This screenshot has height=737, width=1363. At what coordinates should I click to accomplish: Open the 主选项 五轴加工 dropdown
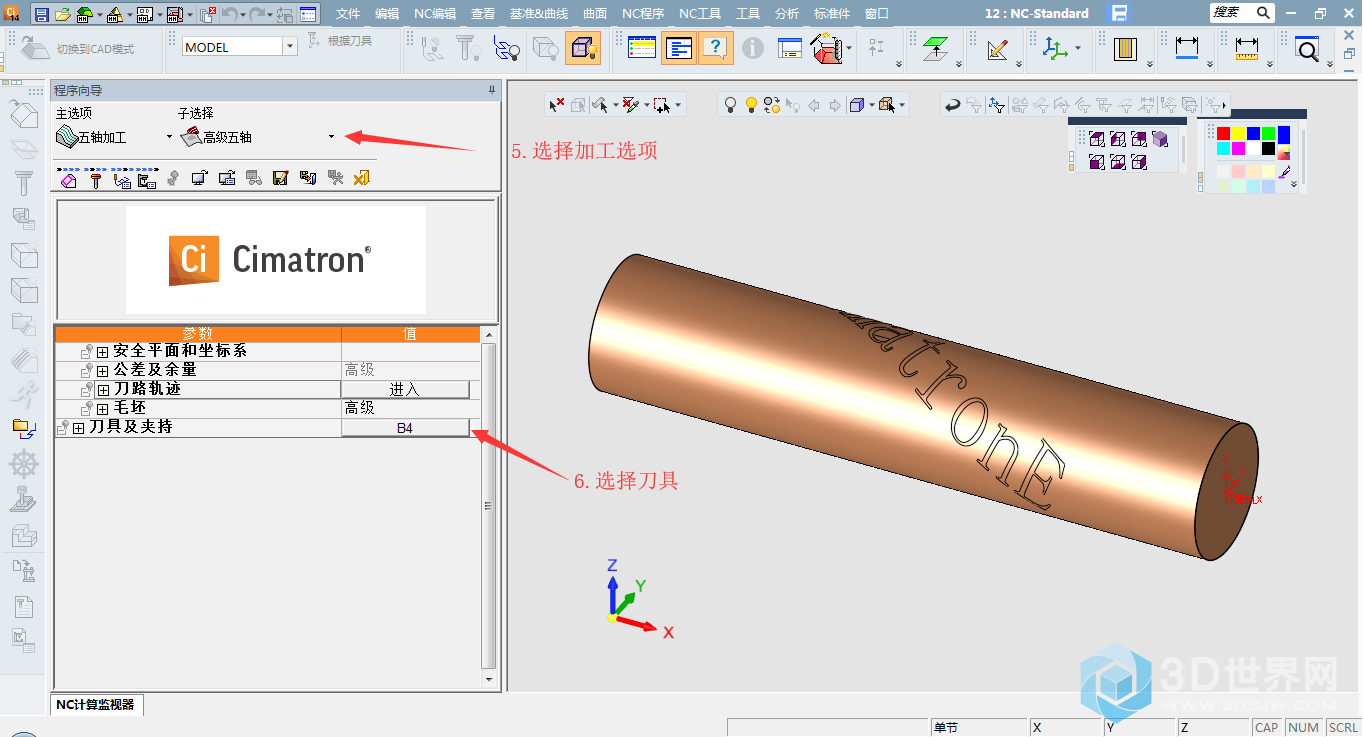[x=169, y=137]
